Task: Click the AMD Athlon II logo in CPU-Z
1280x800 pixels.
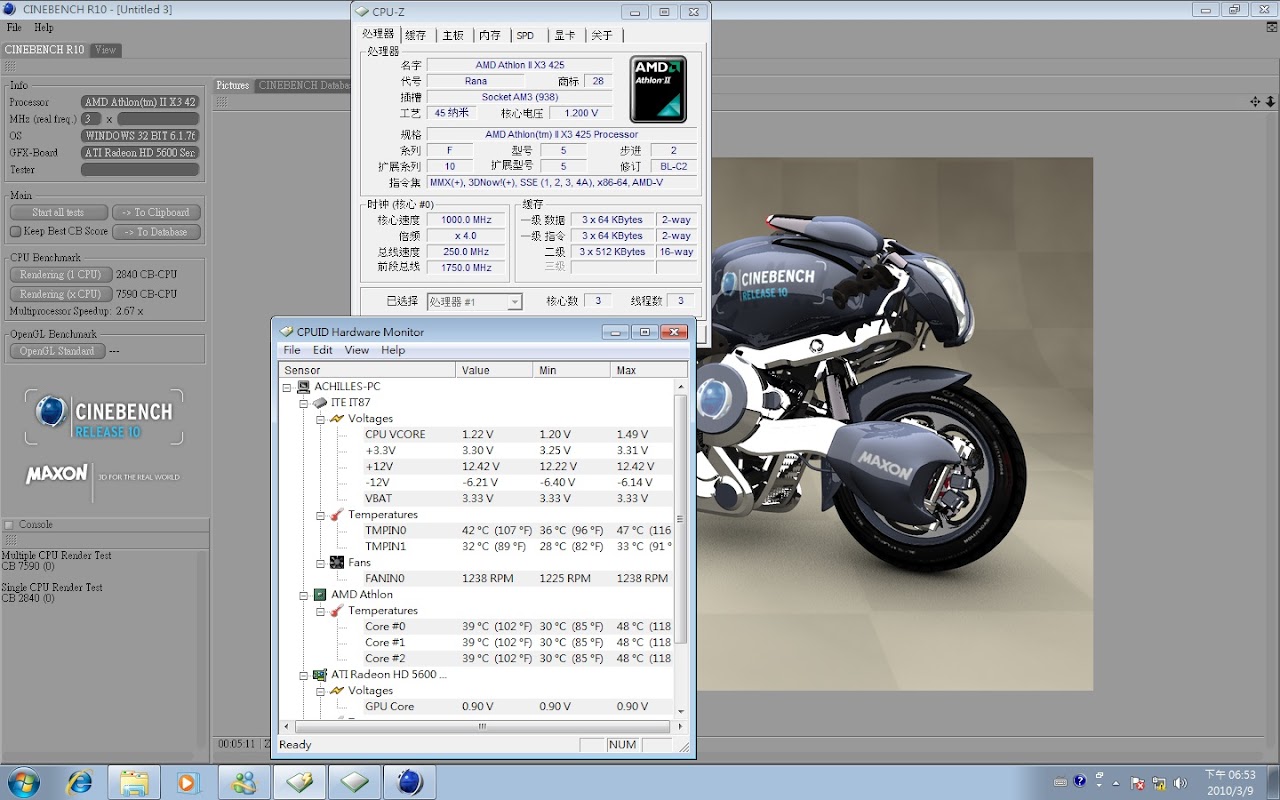Action: (658, 89)
